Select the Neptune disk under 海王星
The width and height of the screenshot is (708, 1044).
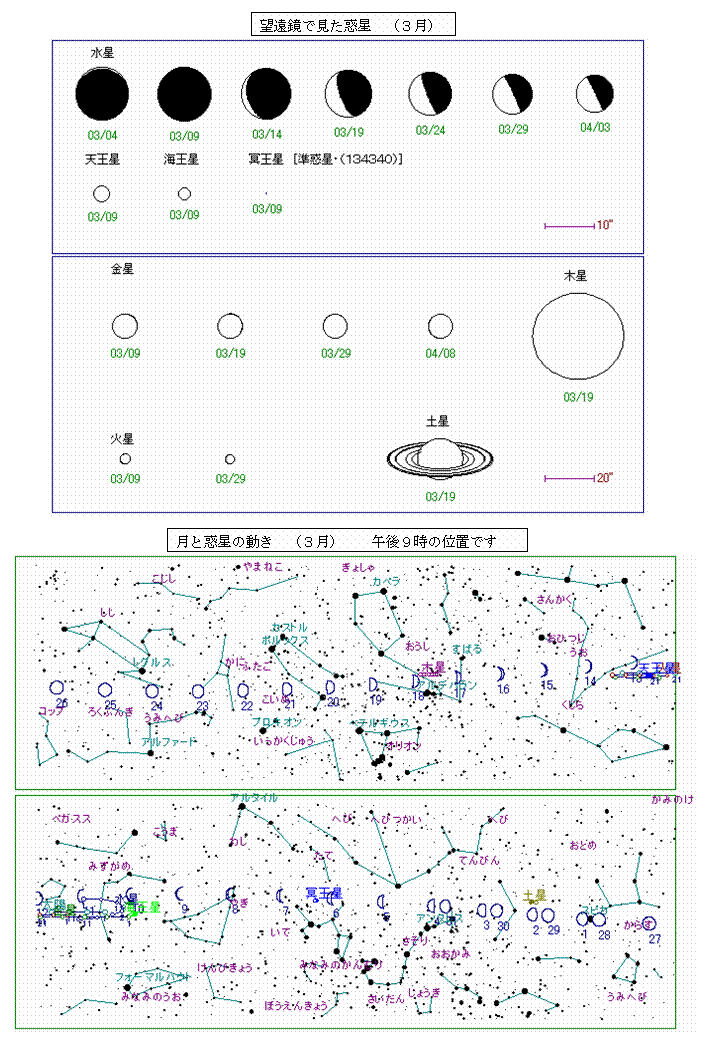(x=184, y=194)
